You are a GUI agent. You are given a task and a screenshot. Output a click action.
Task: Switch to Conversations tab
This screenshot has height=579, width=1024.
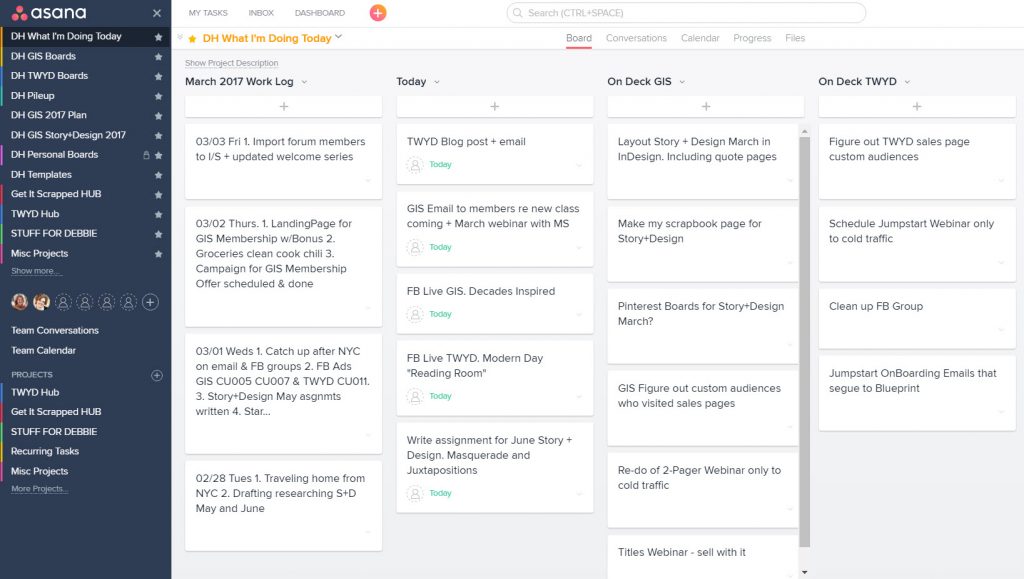coord(636,39)
